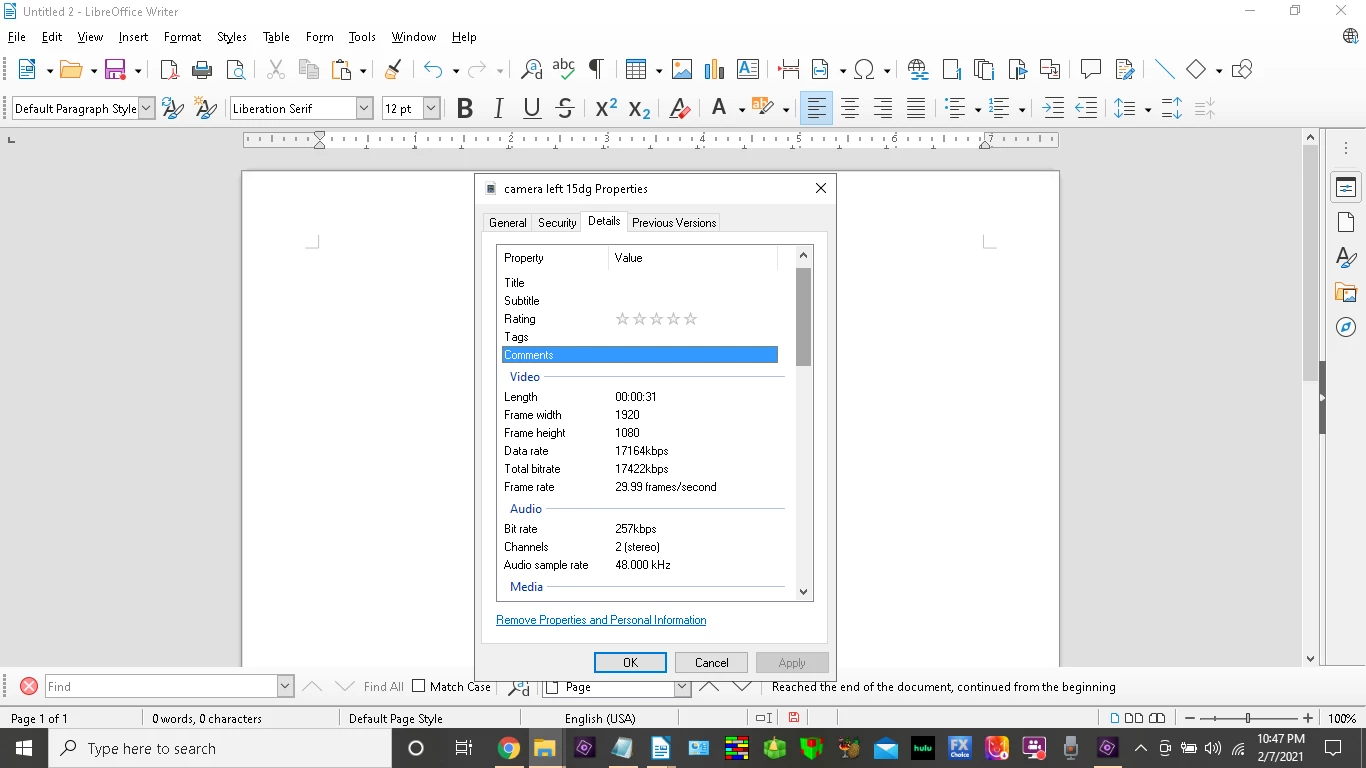Click the Export as PDF icon
Image resolution: width=1366 pixels, height=768 pixels.
click(x=170, y=69)
